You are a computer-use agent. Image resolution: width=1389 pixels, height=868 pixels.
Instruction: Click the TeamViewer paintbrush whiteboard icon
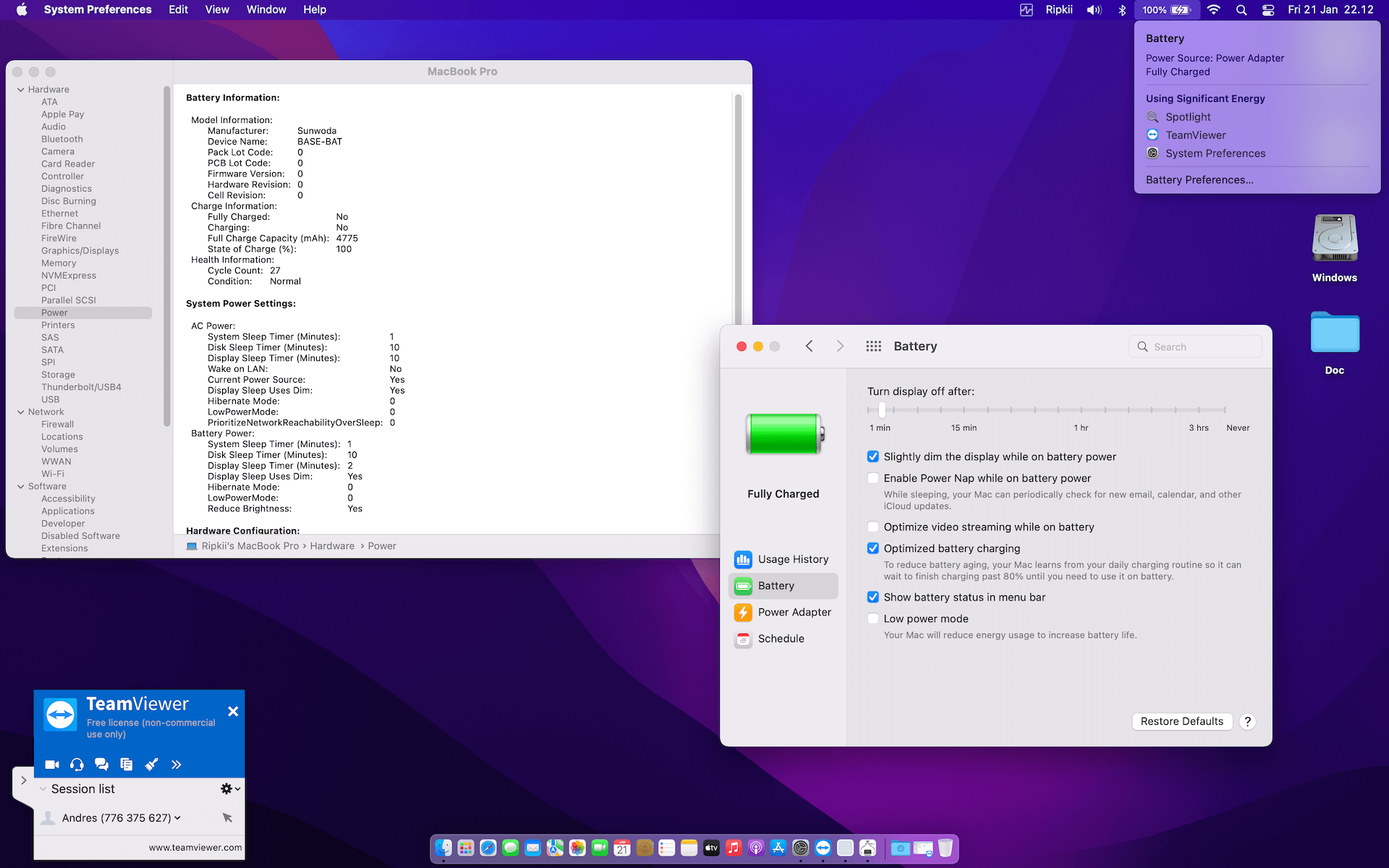coord(151,765)
